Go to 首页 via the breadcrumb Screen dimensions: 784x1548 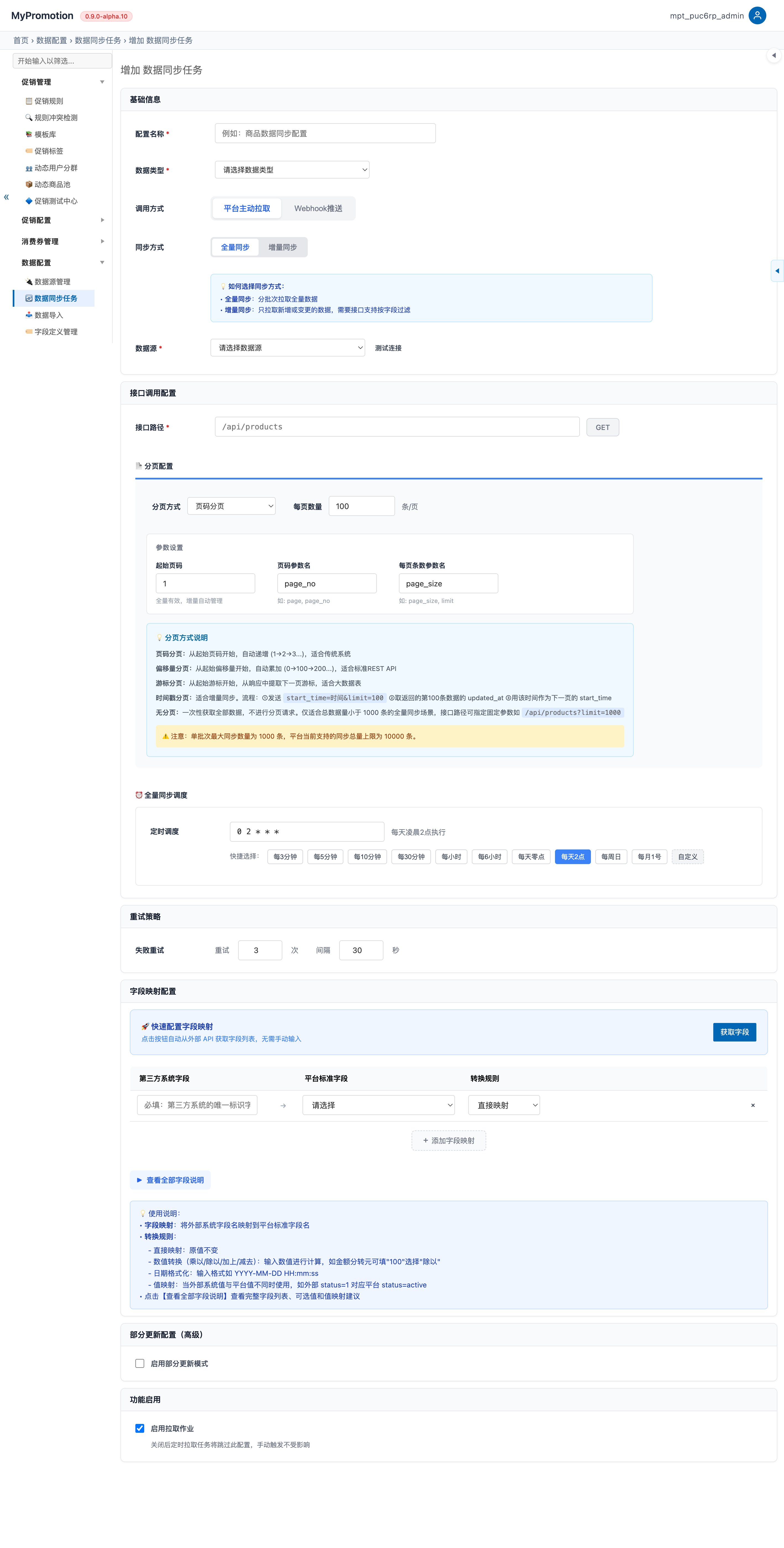[21, 40]
